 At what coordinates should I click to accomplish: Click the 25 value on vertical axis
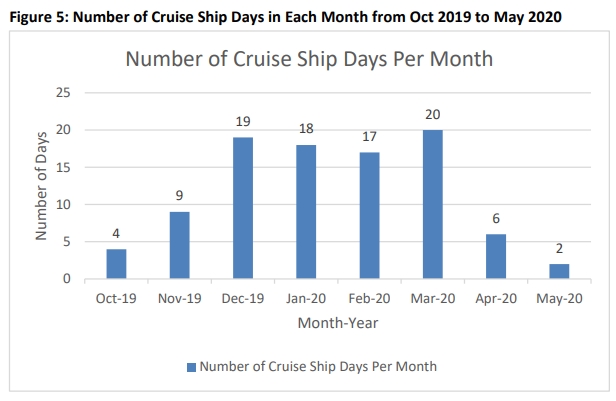tap(63, 93)
